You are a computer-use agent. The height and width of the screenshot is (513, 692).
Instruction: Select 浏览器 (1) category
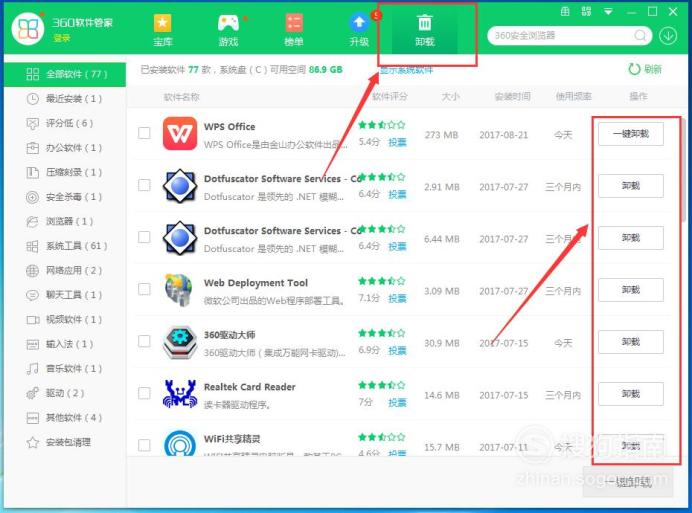(65, 221)
